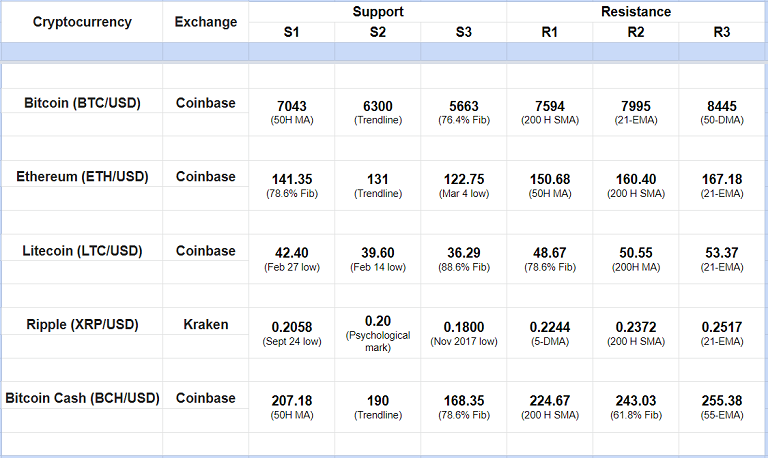Image resolution: width=768 pixels, height=458 pixels.
Task: Select the Ripple (XRP/USD) row label
Action: [x=82, y=324]
